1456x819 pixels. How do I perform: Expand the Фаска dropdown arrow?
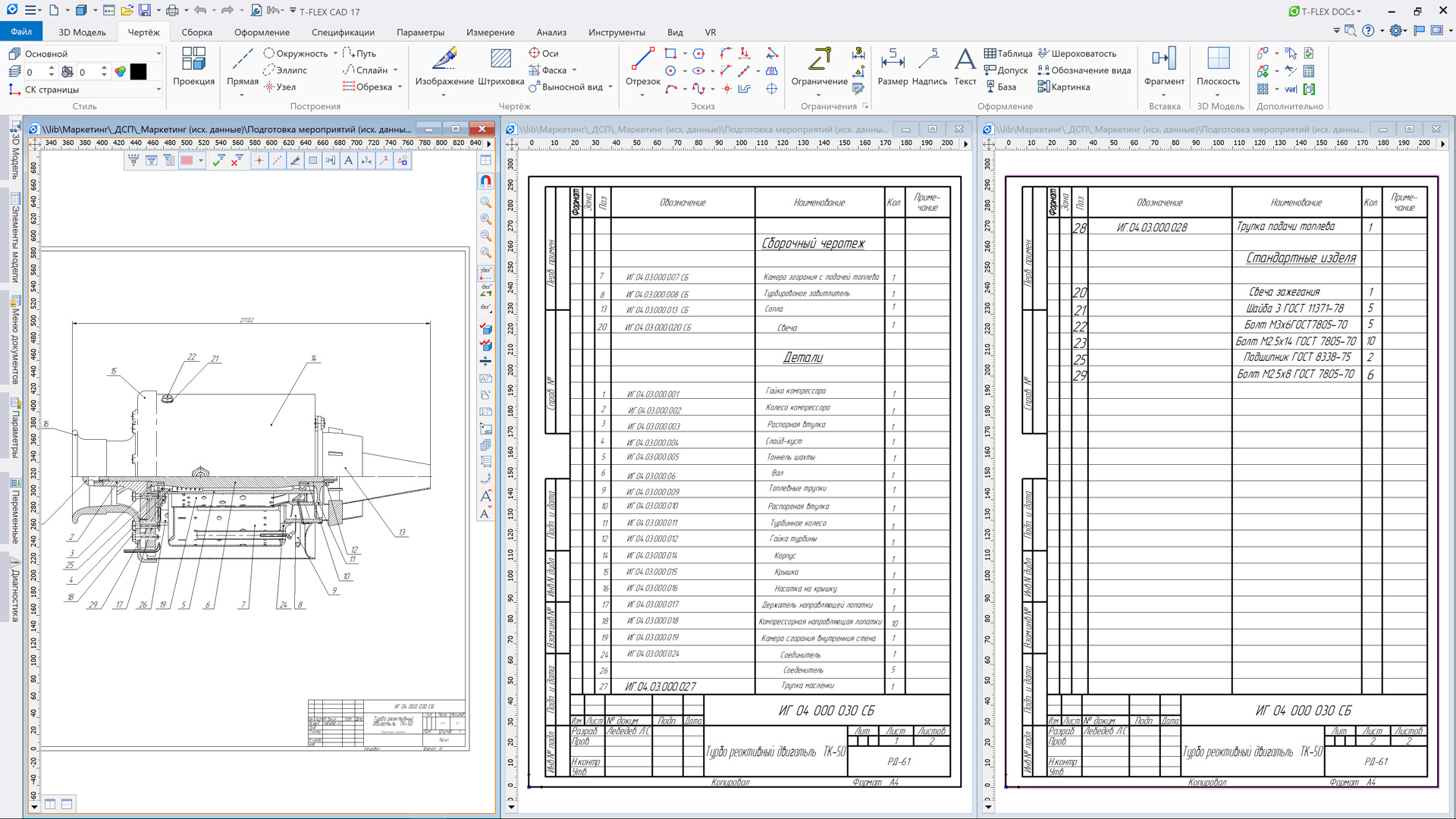click(574, 71)
